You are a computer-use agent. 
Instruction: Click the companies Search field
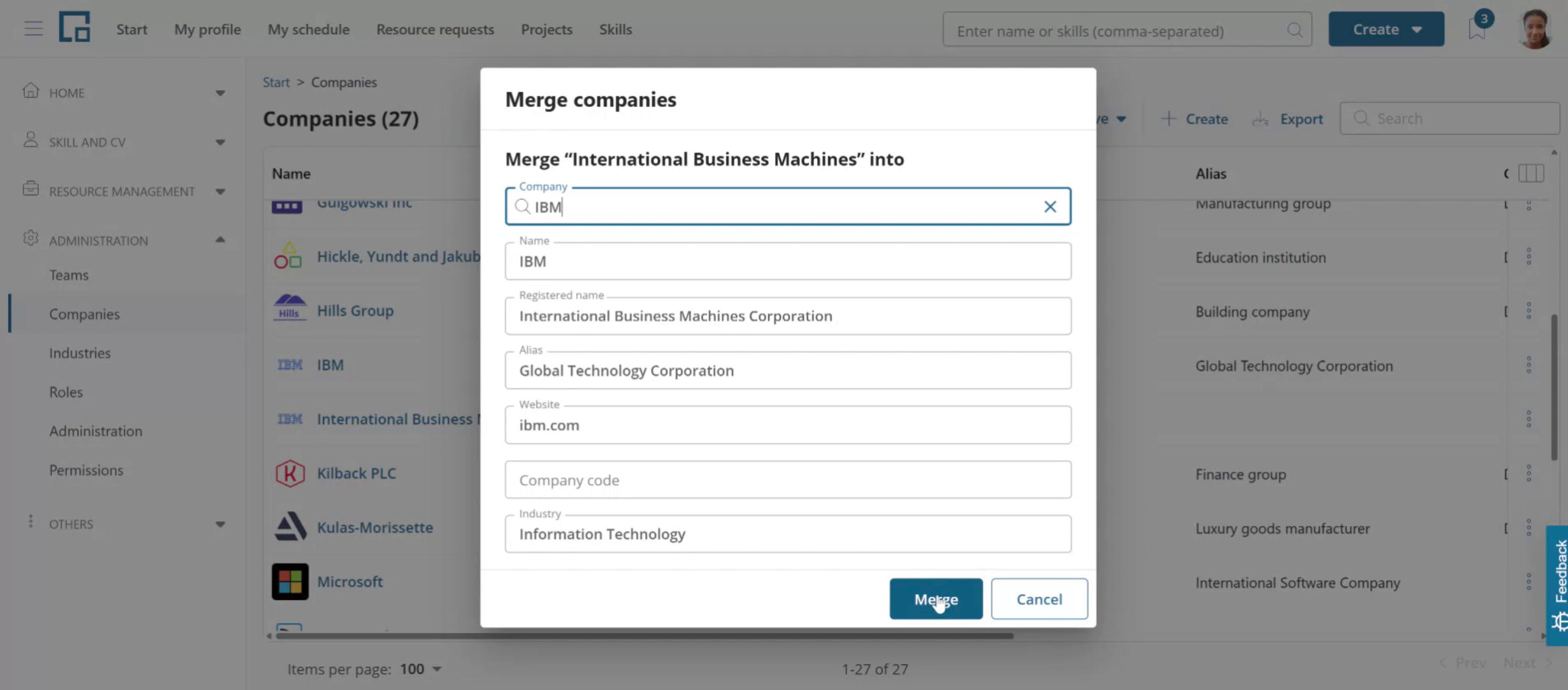(1449, 119)
